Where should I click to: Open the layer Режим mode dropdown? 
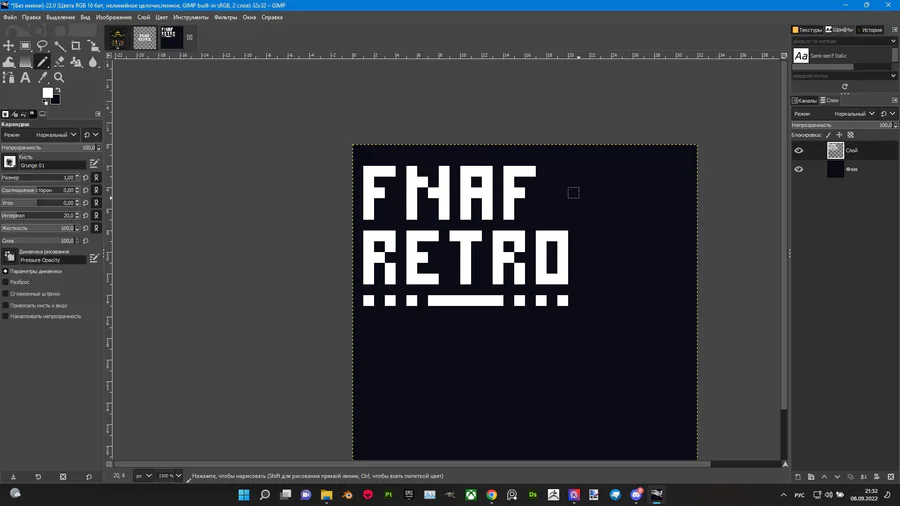[835, 114]
